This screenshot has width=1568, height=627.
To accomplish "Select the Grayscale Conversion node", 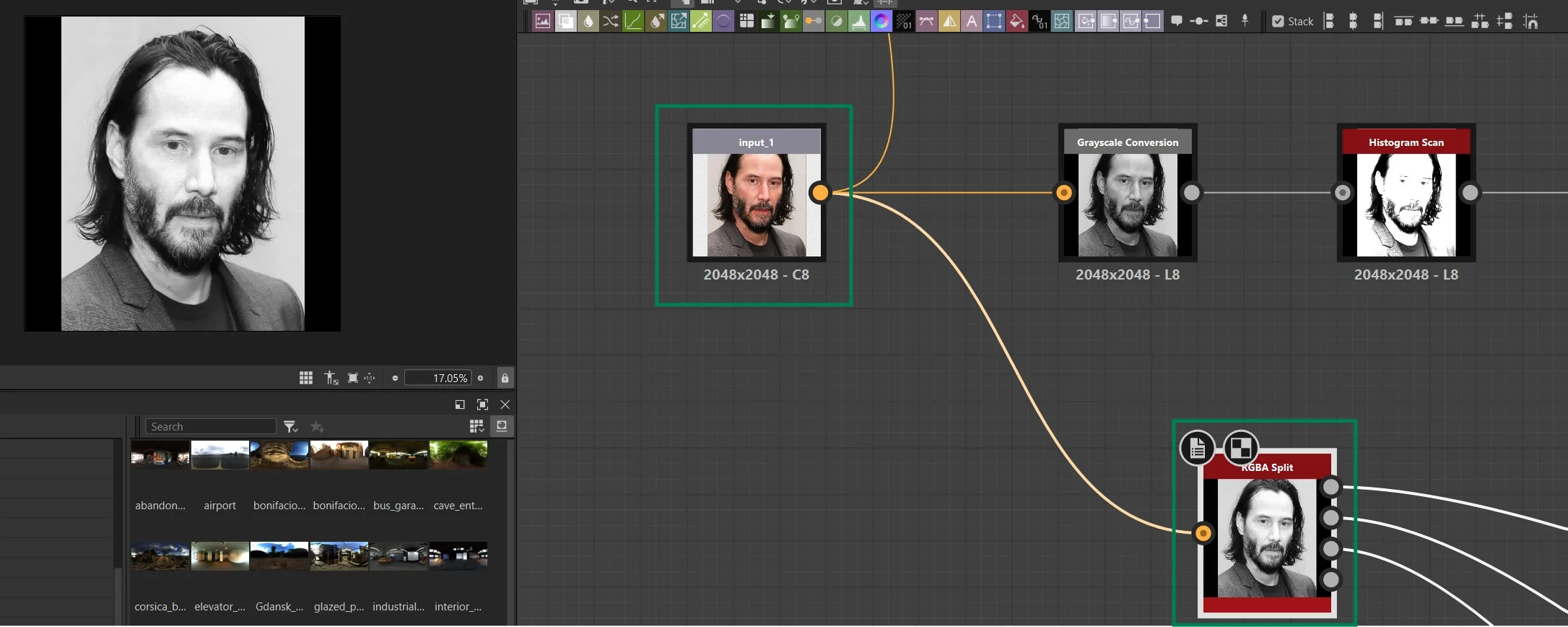I will tap(1128, 193).
